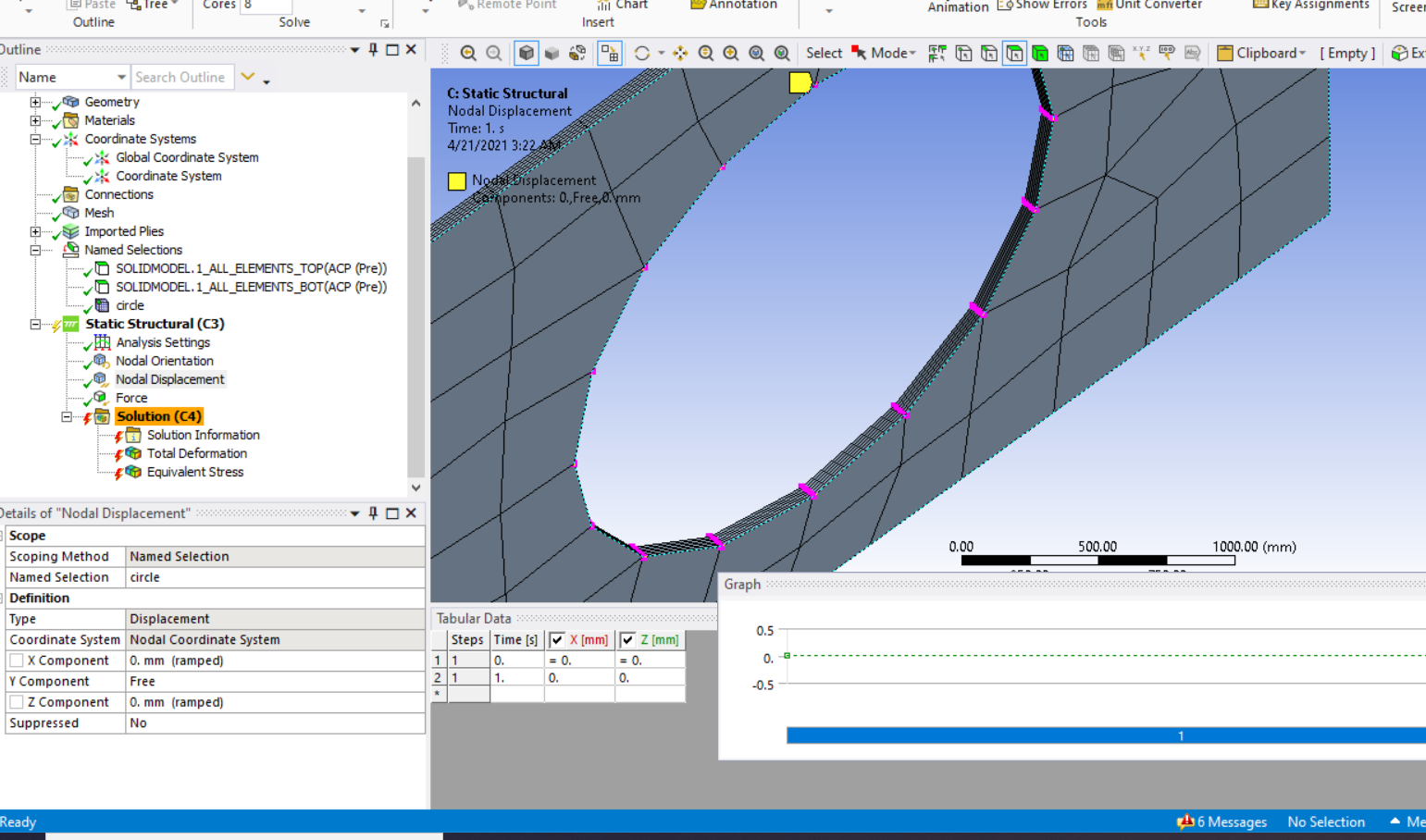The height and width of the screenshot is (840, 1426).
Task: Open the Name filter dropdown
Action: point(121,78)
